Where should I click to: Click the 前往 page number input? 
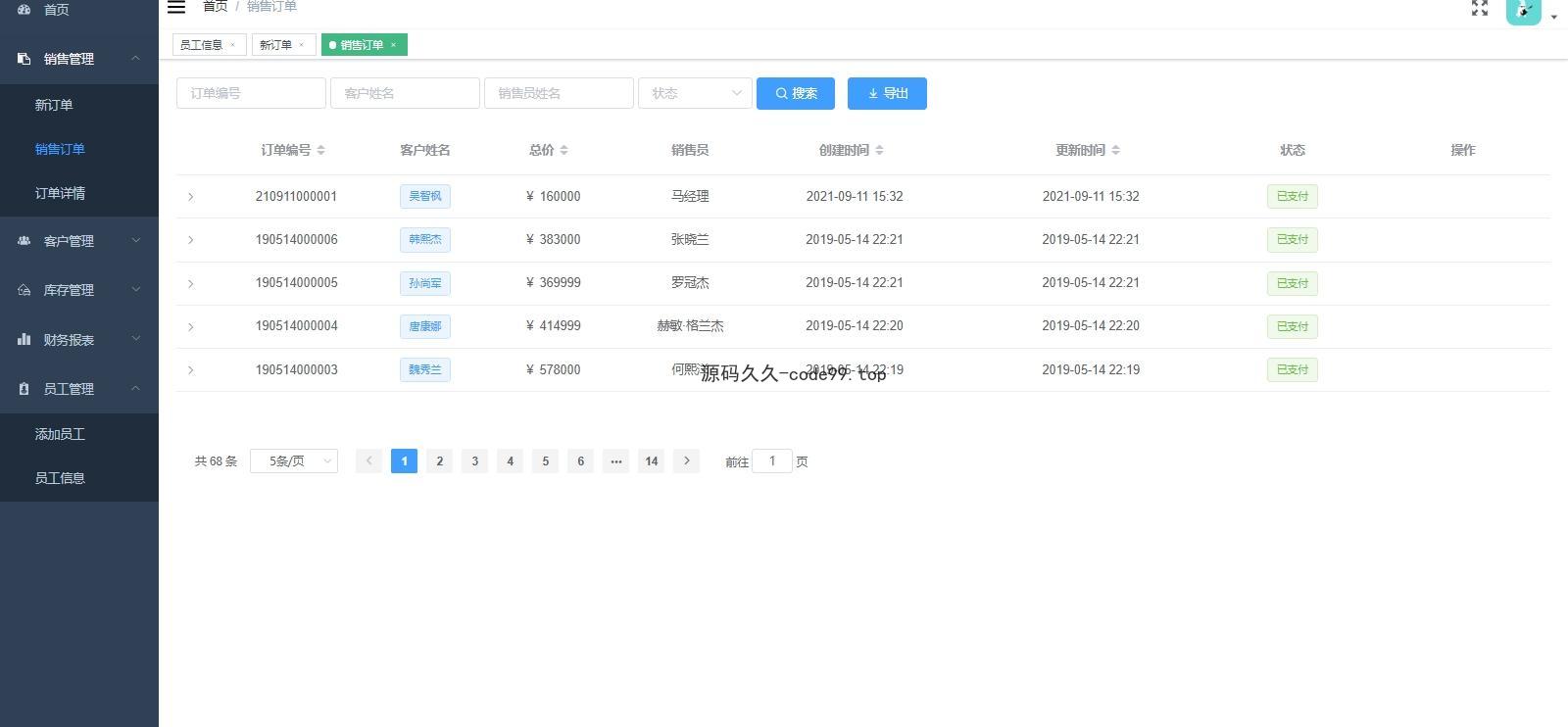point(772,460)
